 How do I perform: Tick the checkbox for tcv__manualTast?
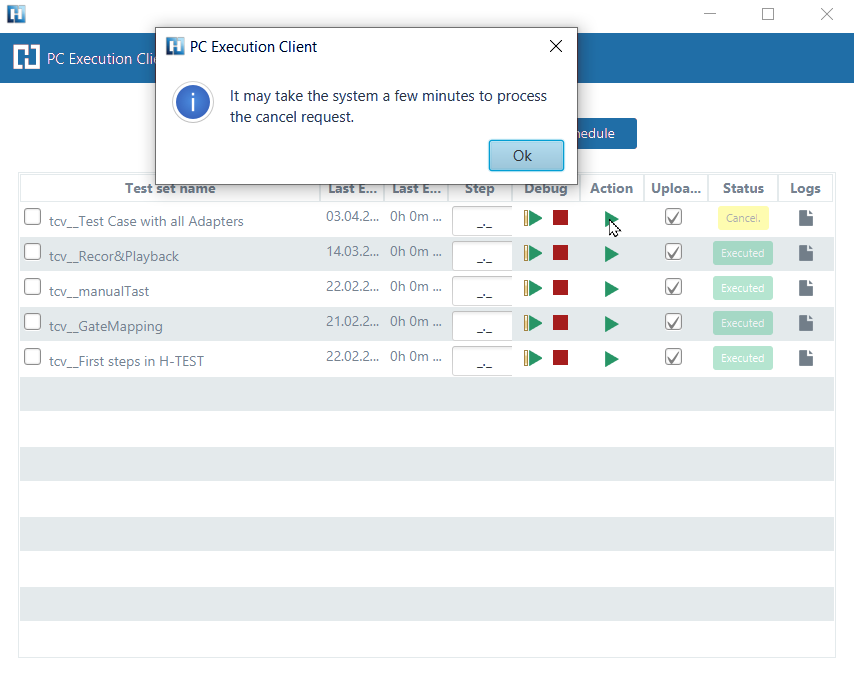point(33,287)
